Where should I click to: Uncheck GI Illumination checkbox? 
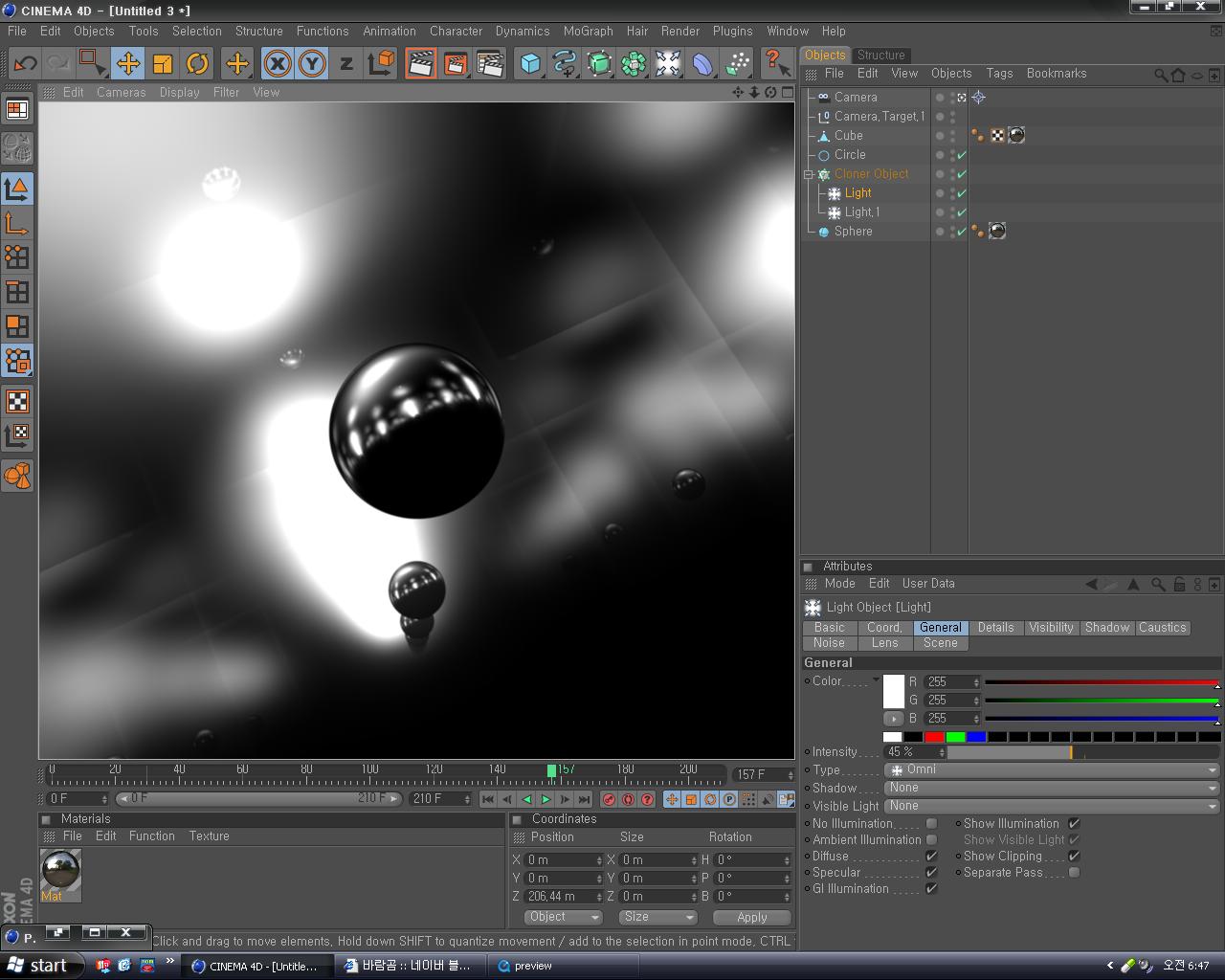point(931,888)
